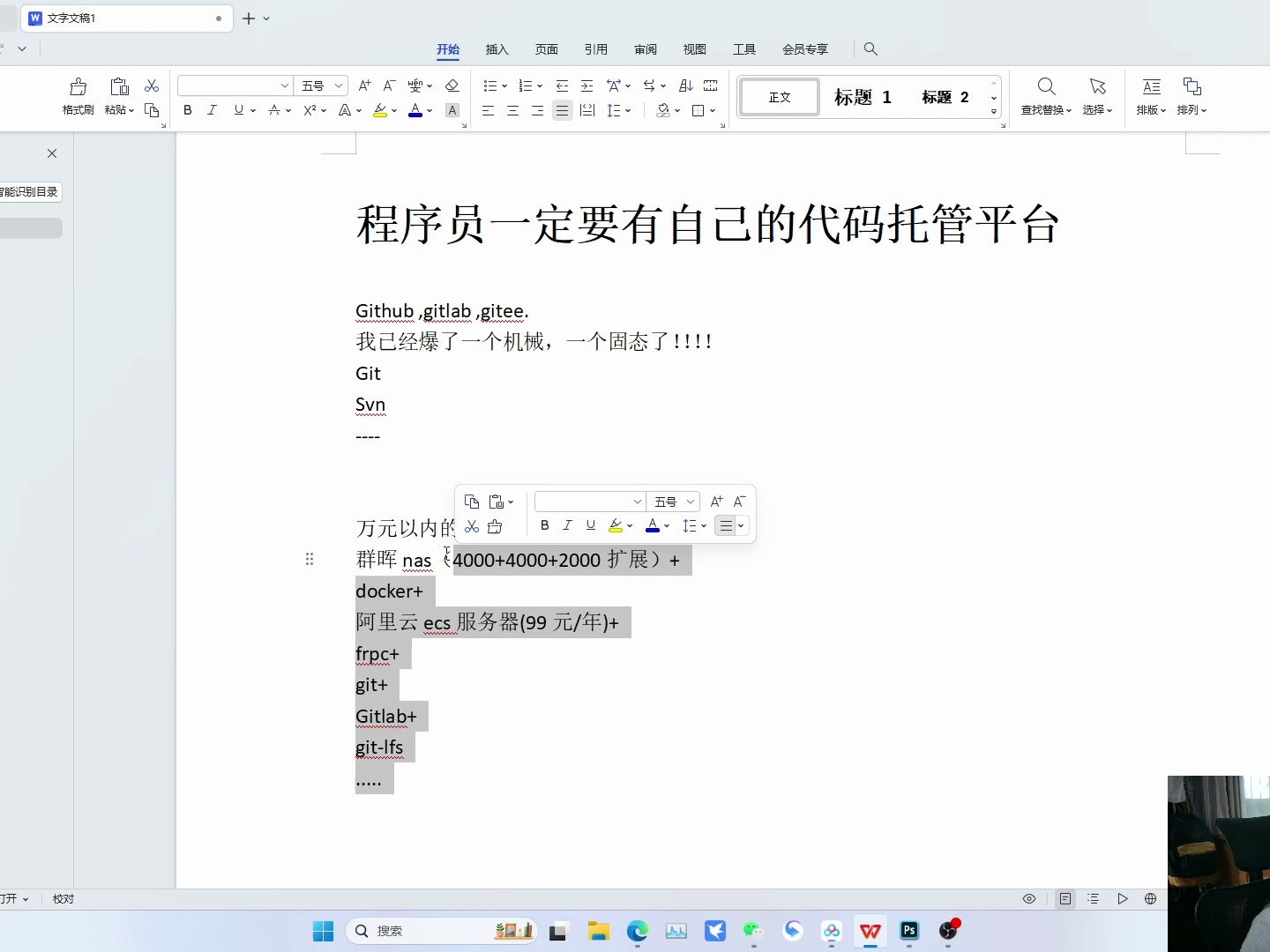Click the ribbon increase indent icon
The height and width of the screenshot is (952, 1270).
pos(586,86)
